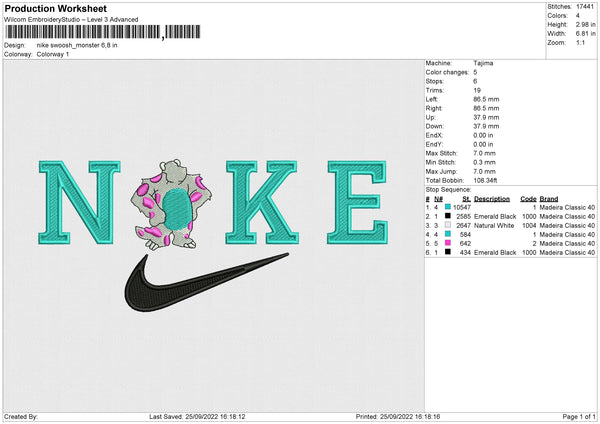Click the "Description" column header
The height and width of the screenshot is (424, 600).
(492, 199)
